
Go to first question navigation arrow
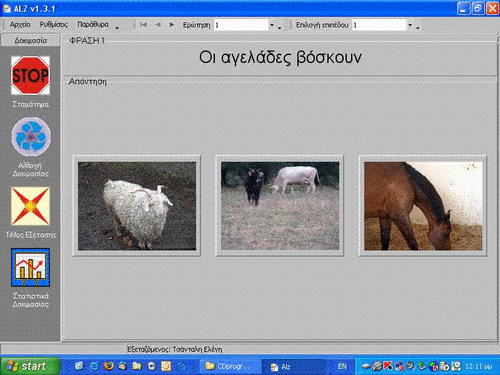click(x=144, y=25)
